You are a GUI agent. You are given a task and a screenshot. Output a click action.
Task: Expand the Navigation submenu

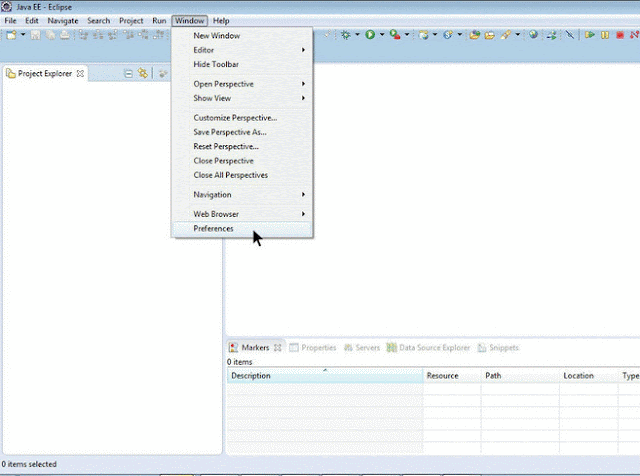point(242,194)
